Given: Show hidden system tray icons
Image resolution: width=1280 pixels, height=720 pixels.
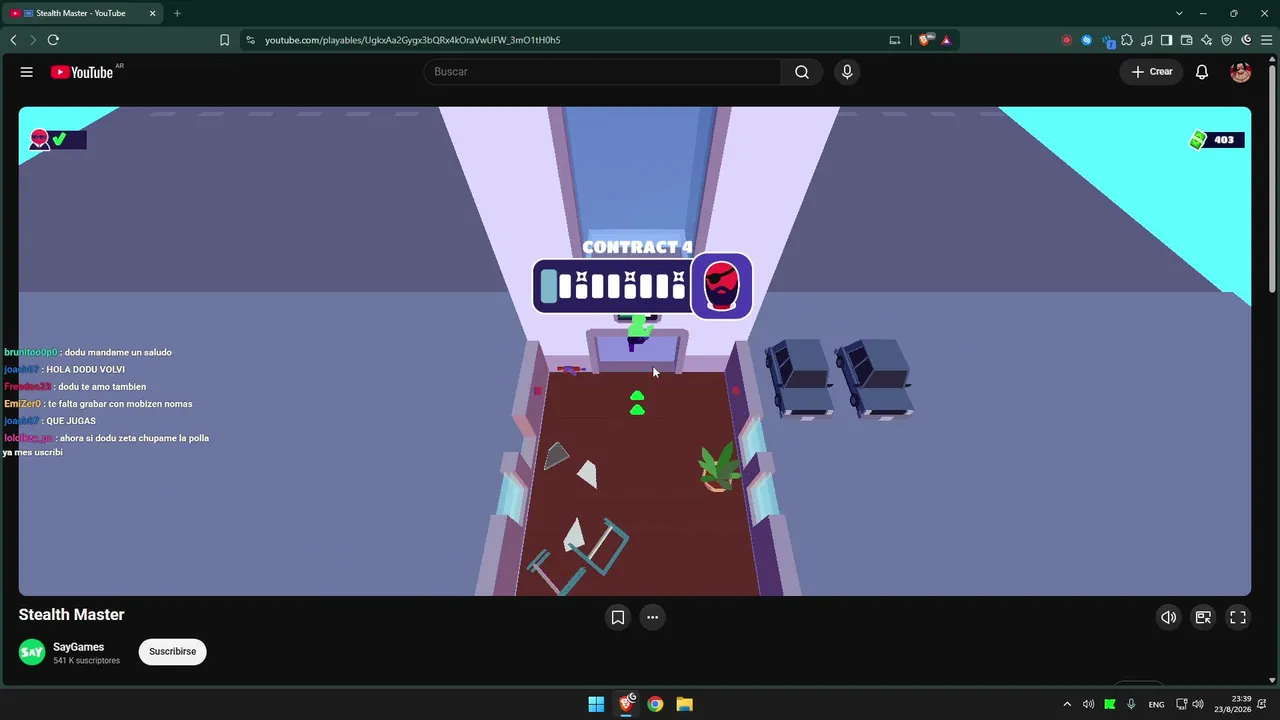Looking at the screenshot, I should coord(1067,704).
